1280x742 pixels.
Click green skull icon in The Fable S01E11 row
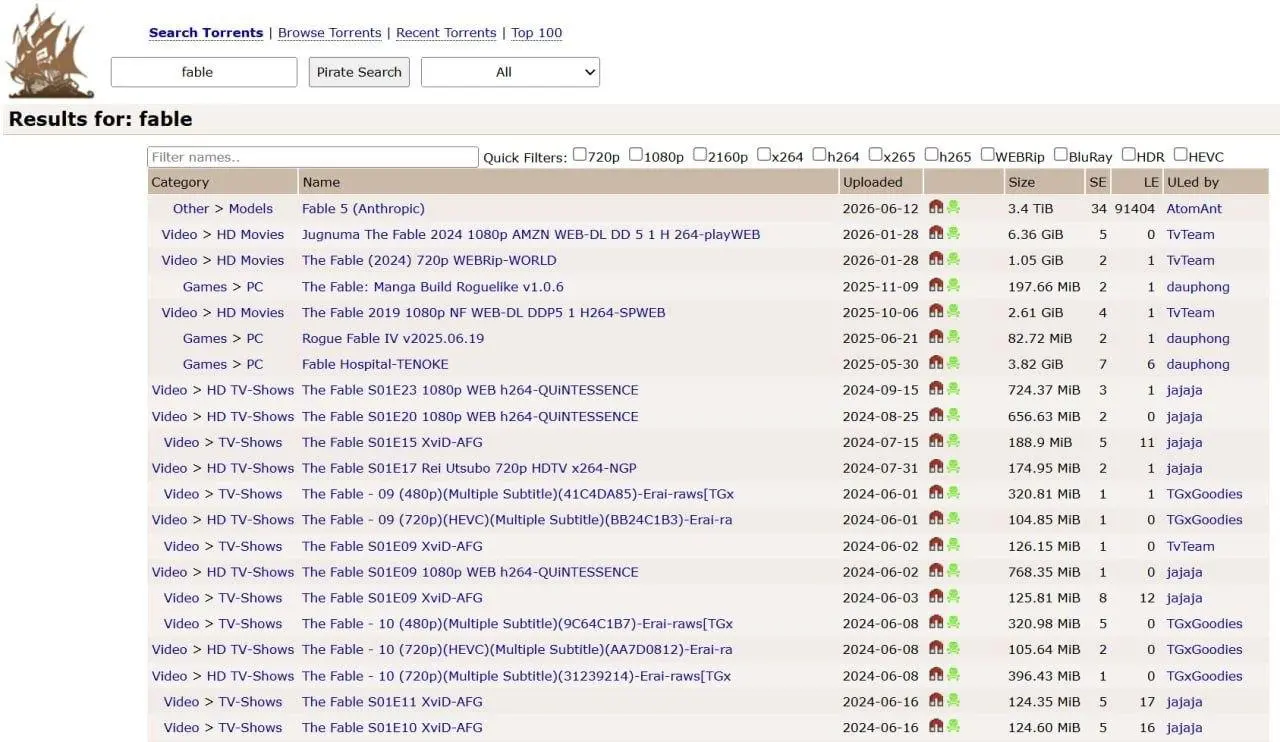click(x=953, y=700)
